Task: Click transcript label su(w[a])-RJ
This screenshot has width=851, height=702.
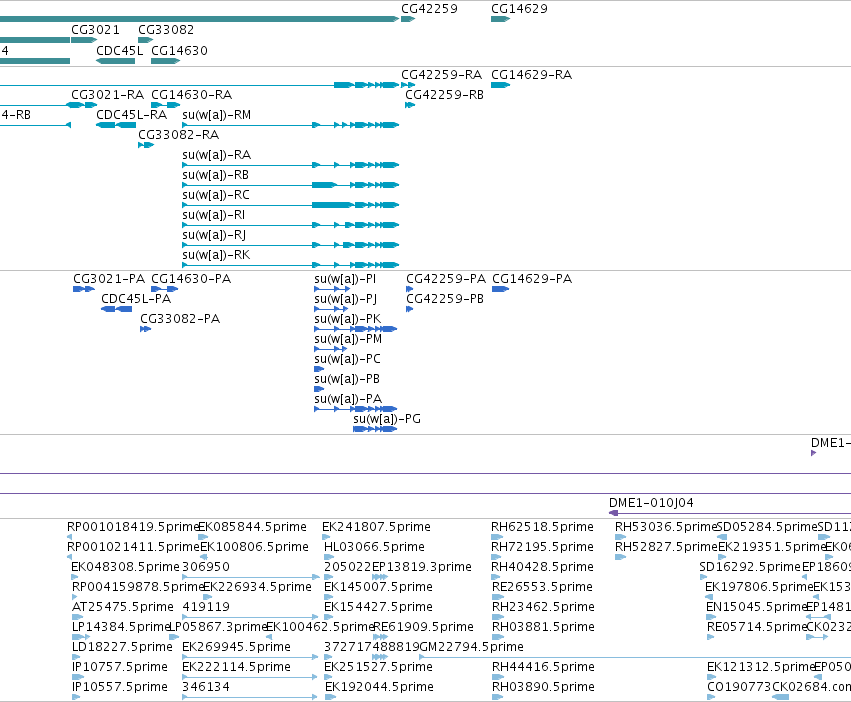Action: coord(214,235)
